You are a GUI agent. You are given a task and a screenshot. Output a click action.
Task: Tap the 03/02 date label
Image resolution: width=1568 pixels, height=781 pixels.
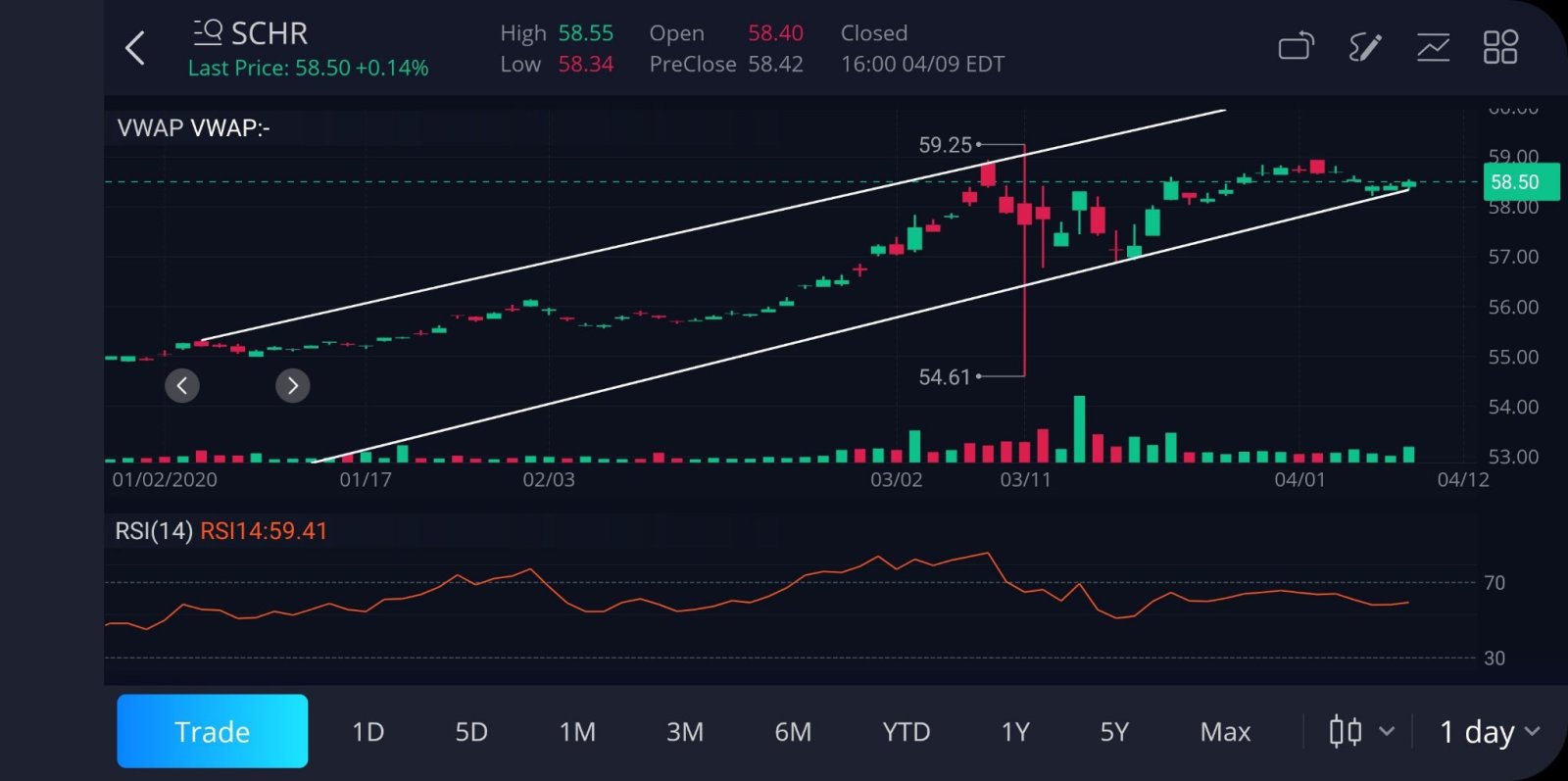click(x=897, y=480)
